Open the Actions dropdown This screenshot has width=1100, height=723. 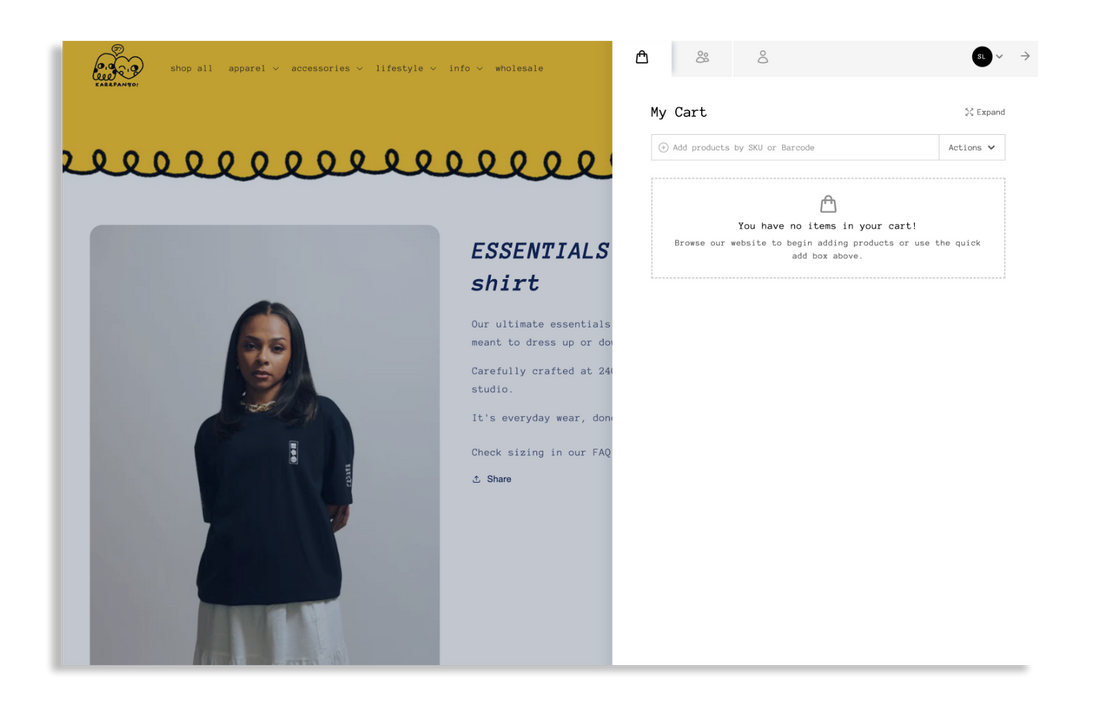(x=971, y=148)
